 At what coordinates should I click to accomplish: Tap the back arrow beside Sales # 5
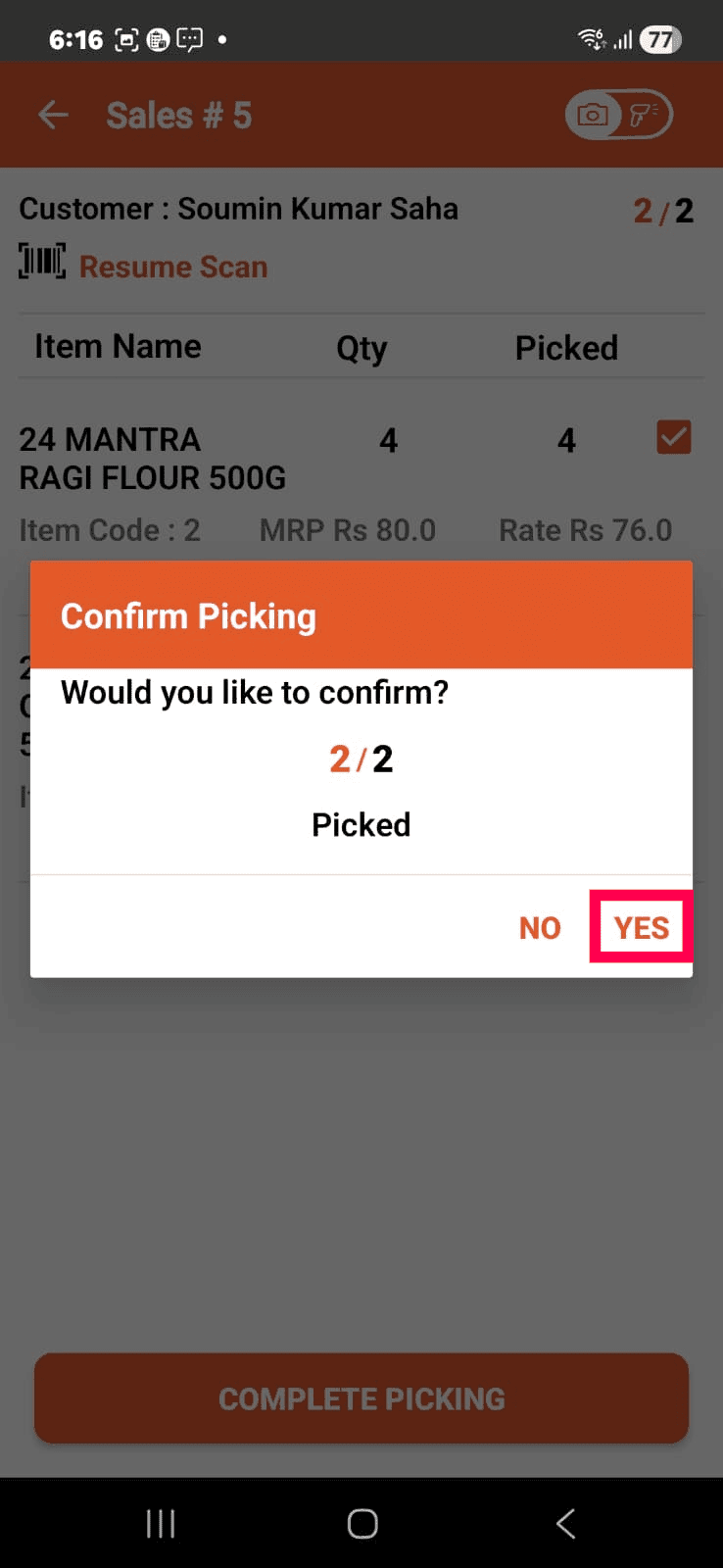53,116
